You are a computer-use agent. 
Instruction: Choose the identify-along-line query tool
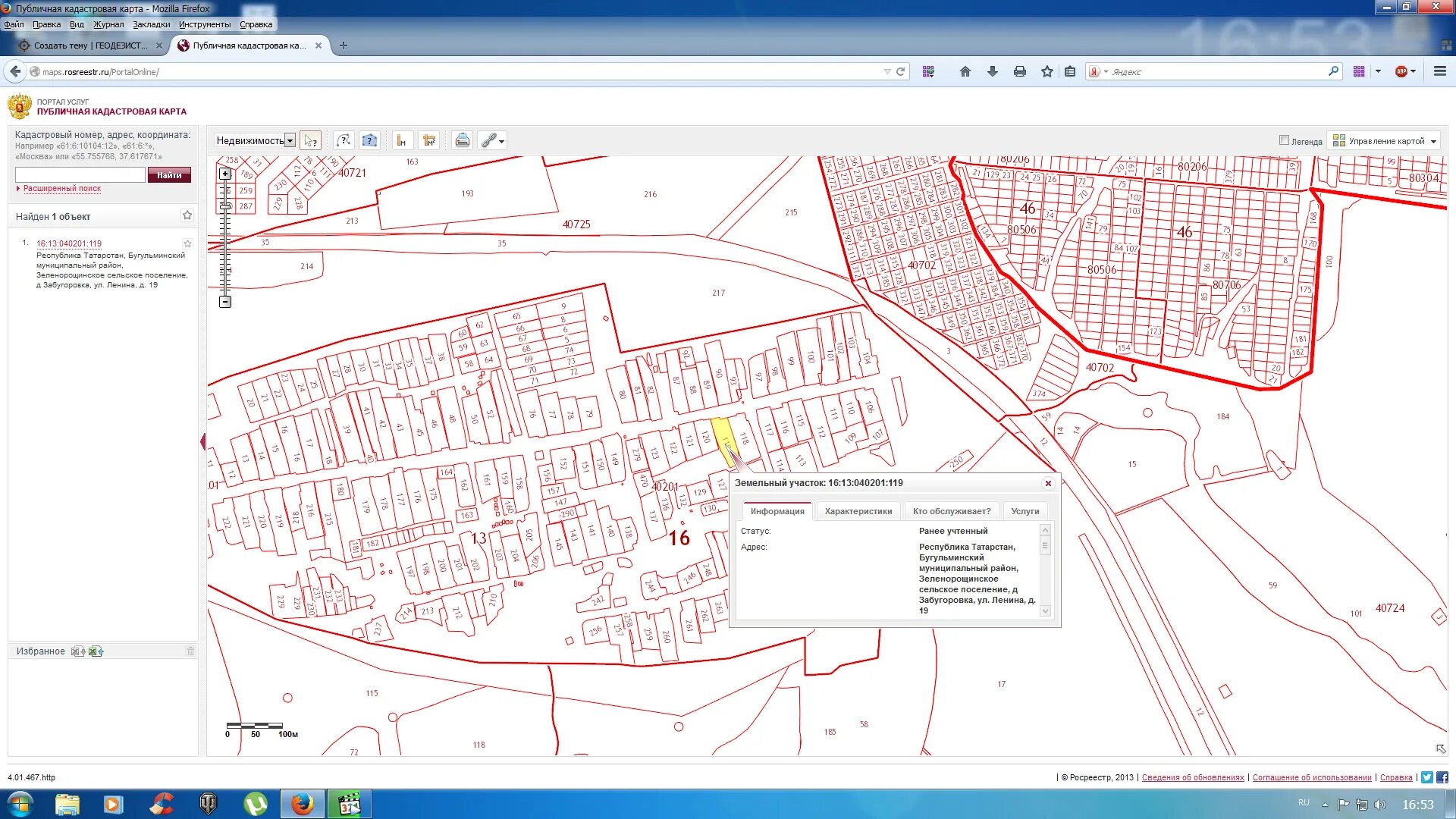pyautogui.click(x=344, y=140)
